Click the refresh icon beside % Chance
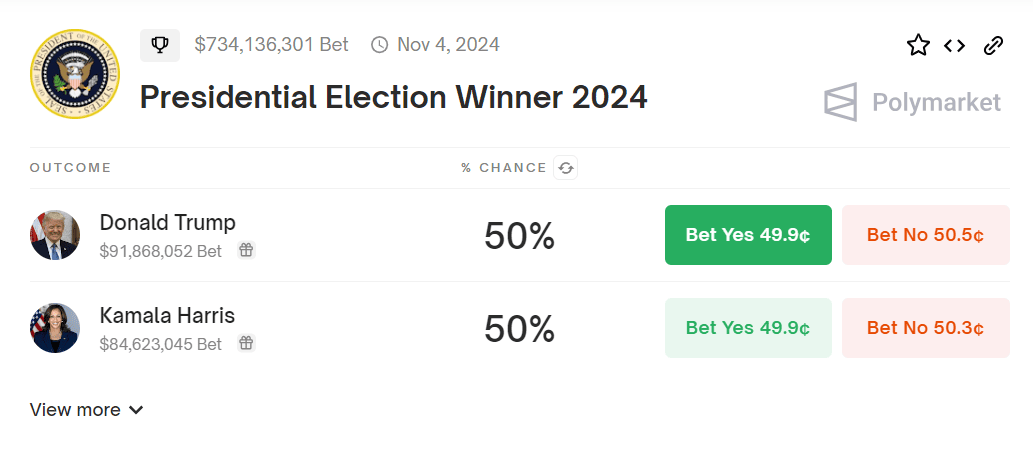 [x=566, y=168]
